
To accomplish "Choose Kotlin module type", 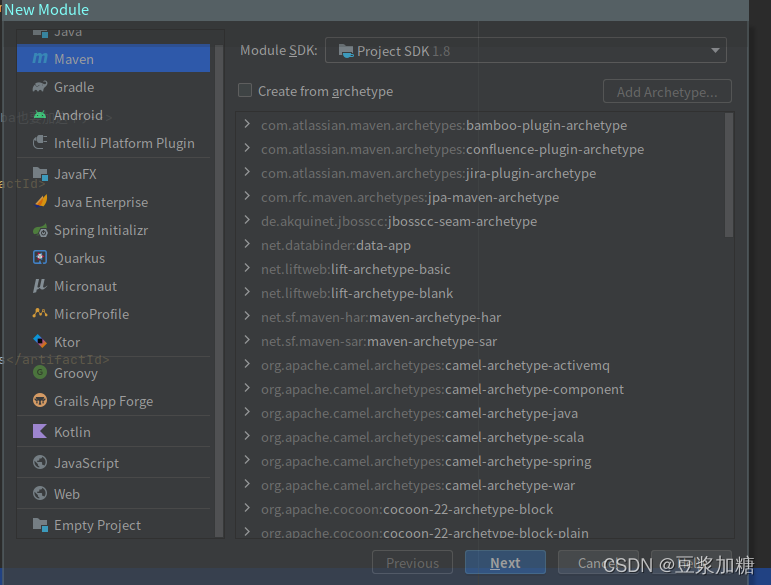I will pos(114,432).
